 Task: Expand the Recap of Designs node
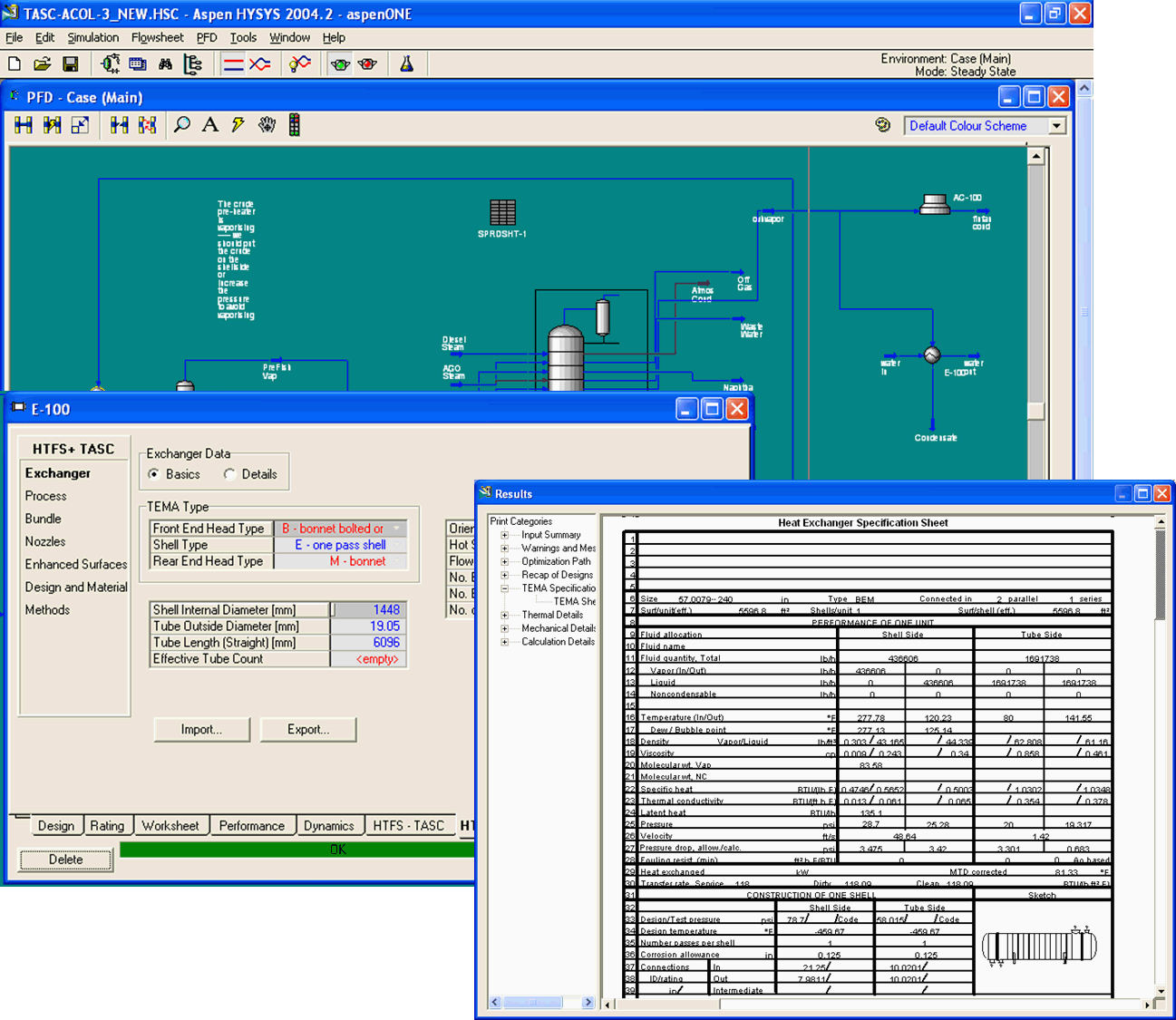[505, 575]
